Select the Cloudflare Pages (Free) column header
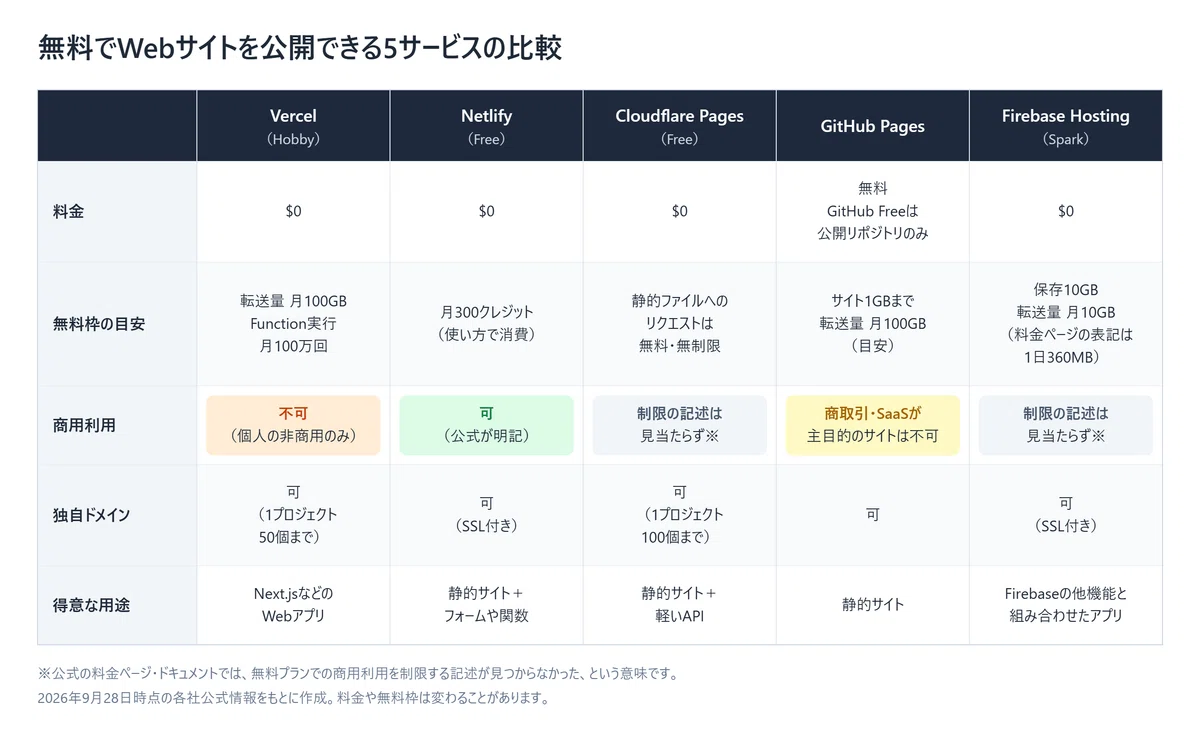The height and width of the screenshot is (729, 1200). 679,126
